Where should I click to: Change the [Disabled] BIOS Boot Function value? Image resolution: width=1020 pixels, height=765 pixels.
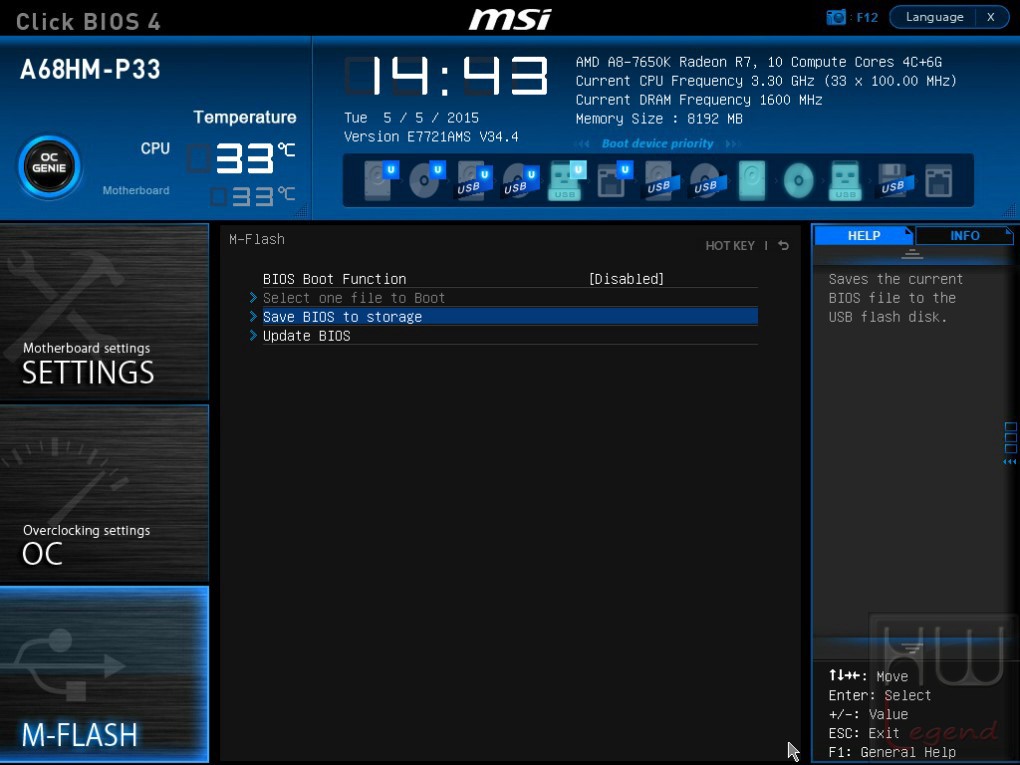pos(626,279)
